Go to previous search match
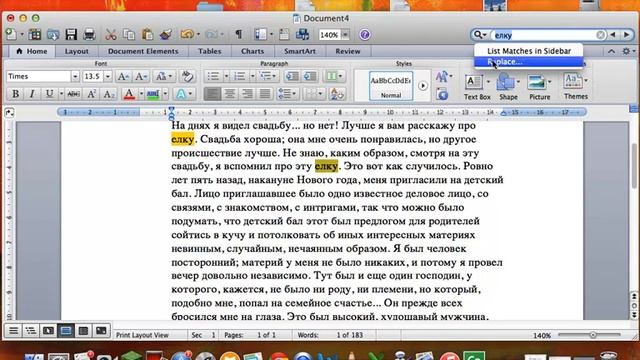640x360 pixels. click(x=613, y=35)
